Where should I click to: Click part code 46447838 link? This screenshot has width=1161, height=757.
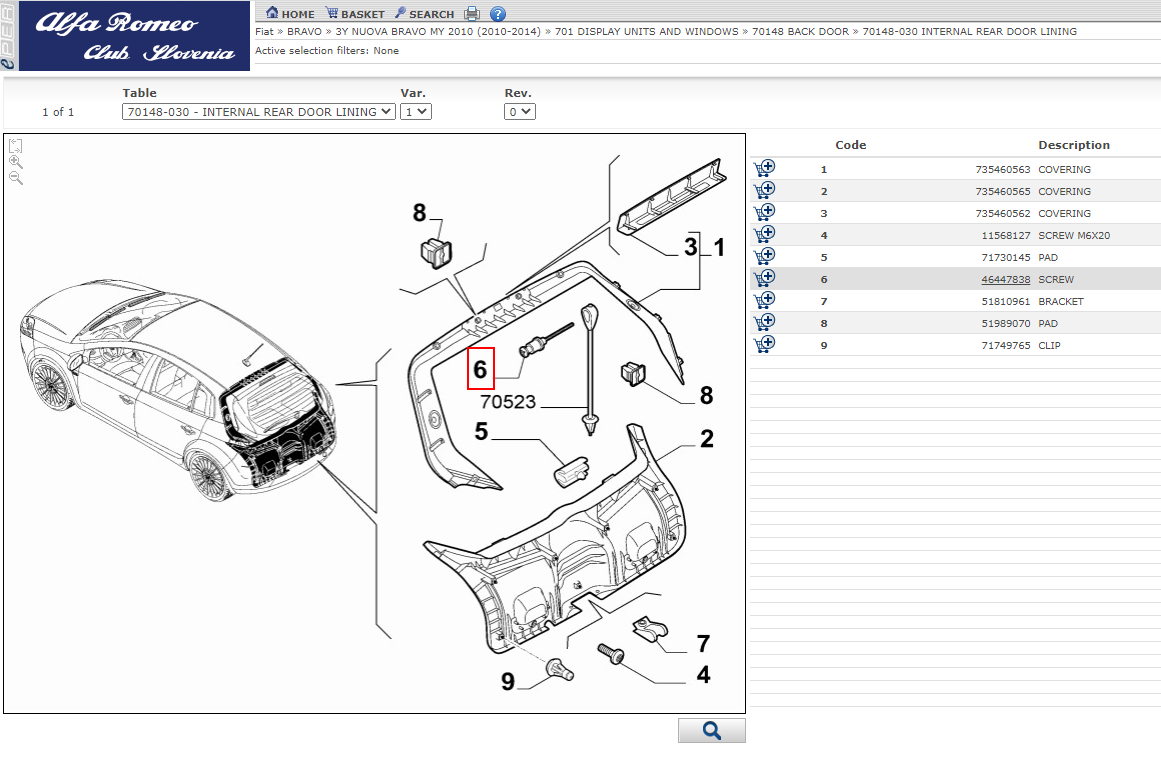point(1005,280)
